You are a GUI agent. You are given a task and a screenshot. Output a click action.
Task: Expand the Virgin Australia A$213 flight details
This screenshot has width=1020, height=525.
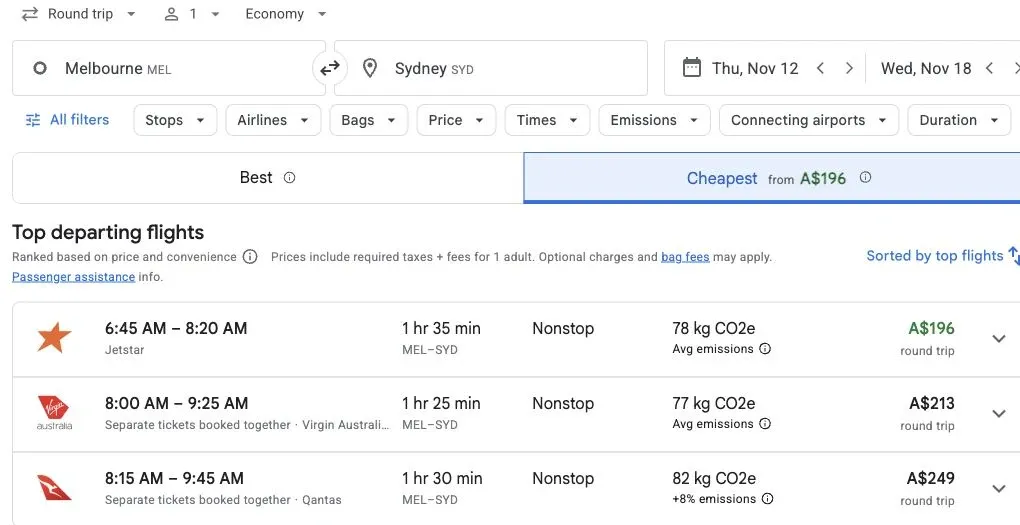click(999, 414)
